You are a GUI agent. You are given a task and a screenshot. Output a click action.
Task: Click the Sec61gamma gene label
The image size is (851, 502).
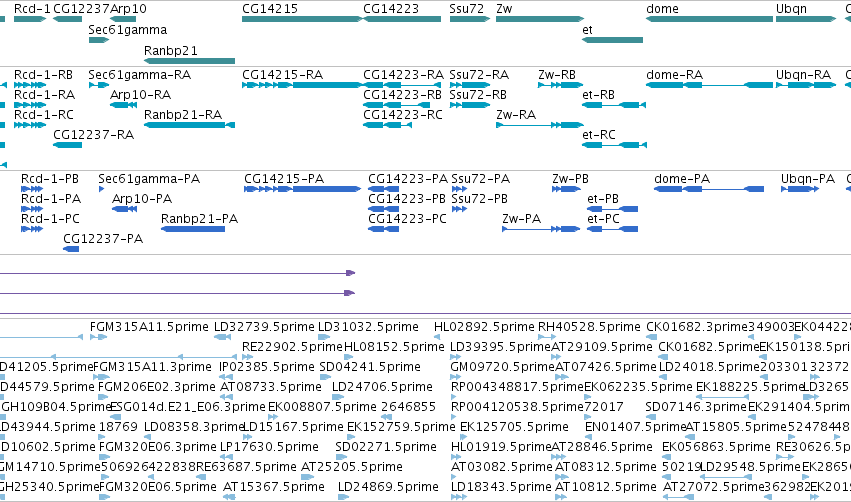[x=128, y=30]
